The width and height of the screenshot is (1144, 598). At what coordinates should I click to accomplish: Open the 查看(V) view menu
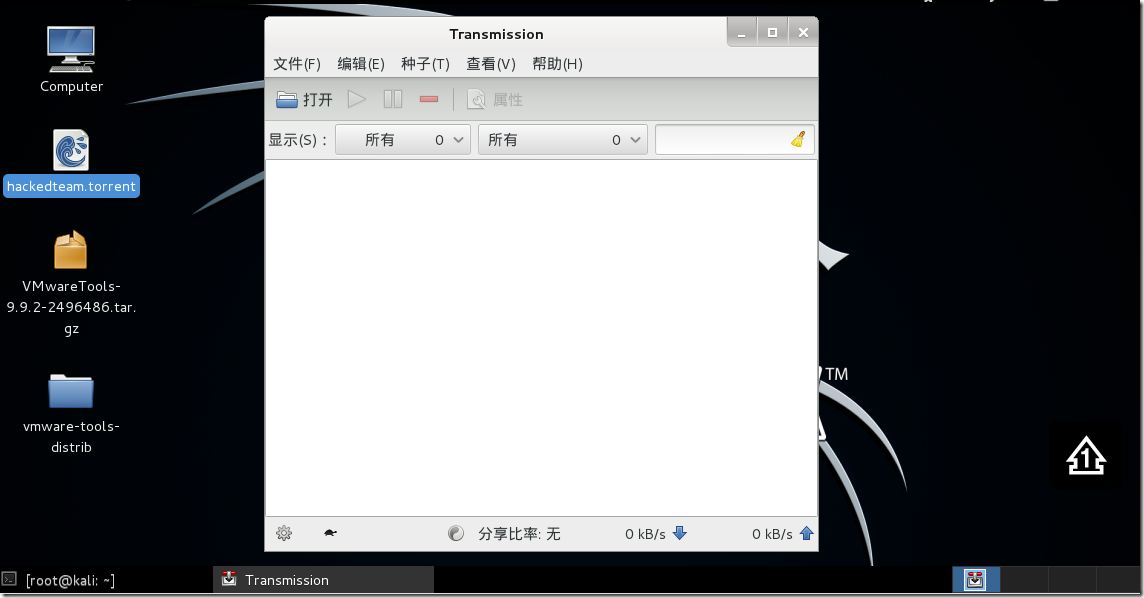pyautogui.click(x=490, y=64)
